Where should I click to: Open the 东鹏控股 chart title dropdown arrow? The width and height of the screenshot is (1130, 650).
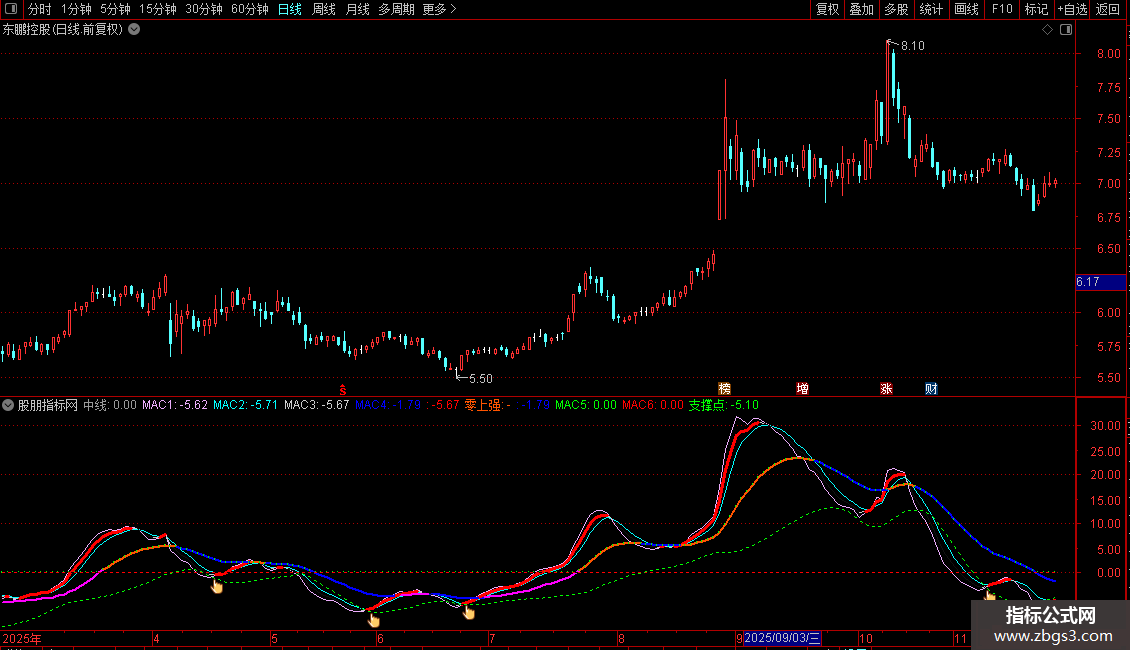pos(134,30)
